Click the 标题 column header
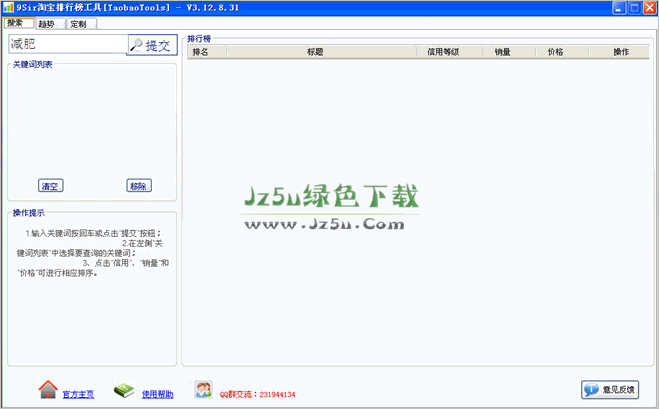 322,52
